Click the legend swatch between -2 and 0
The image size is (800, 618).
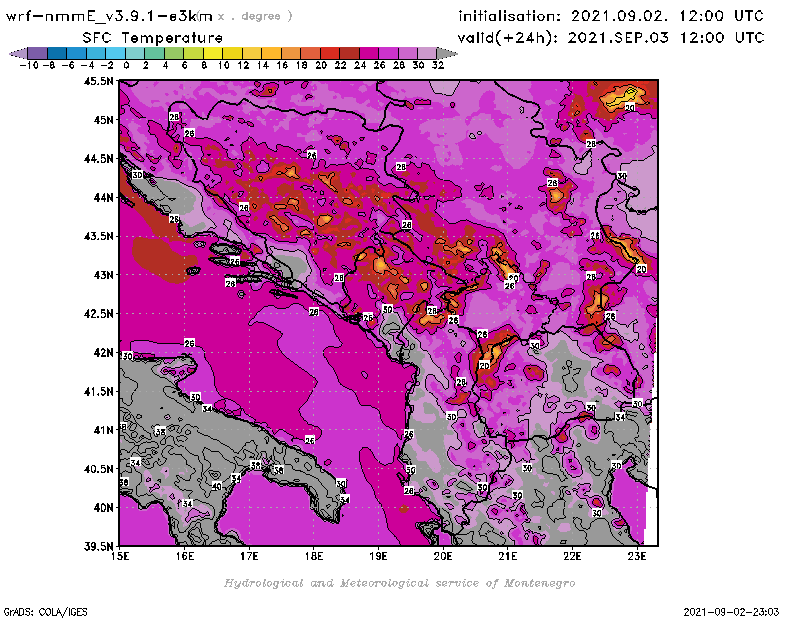(115, 53)
